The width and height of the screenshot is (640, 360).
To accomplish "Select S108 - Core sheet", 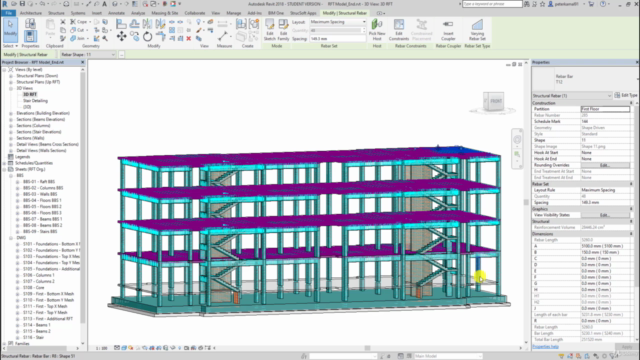I will click(x=33, y=288).
